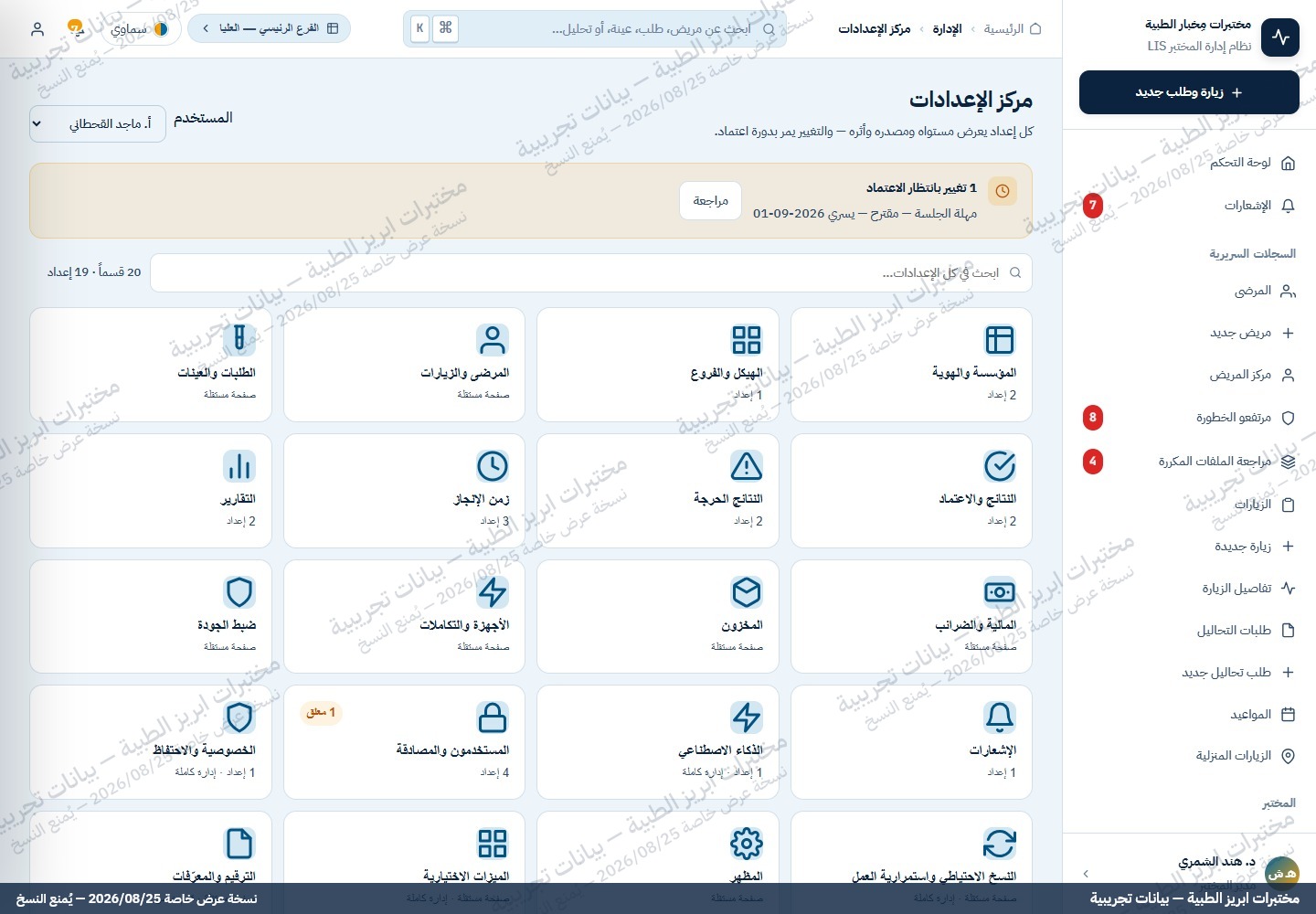Open the المستخدم dropdown showing أ. ماجد القحطاني
Viewport: 1316px width, 914px height.
pyautogui.click(x=98, y=123)
